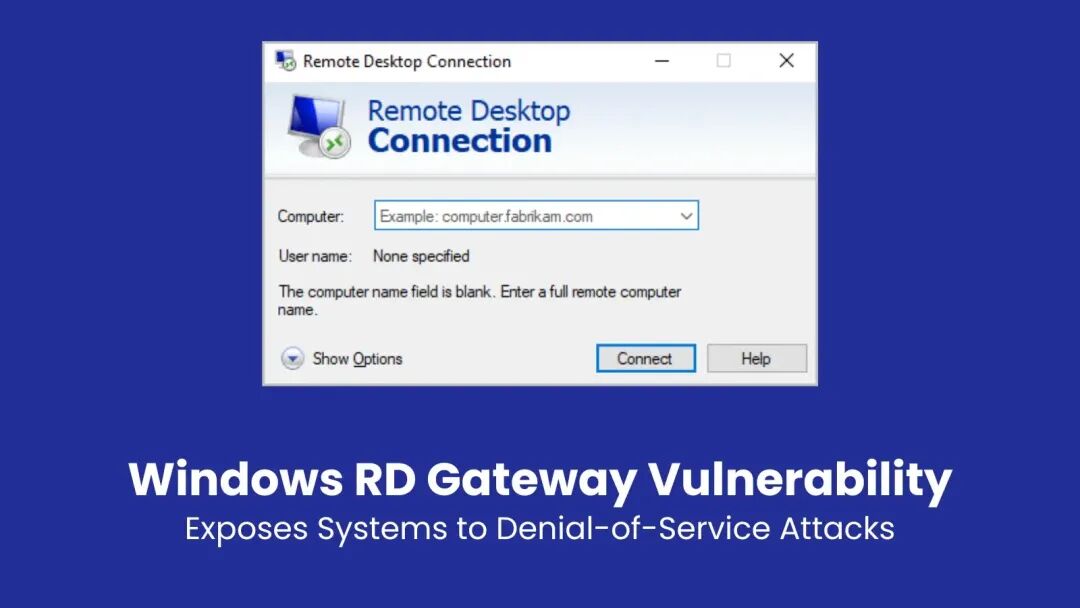Click green arrows badge on banner monitor icon
The width and height of the screenshot is (1080, 608).
[x=335, y=143]
